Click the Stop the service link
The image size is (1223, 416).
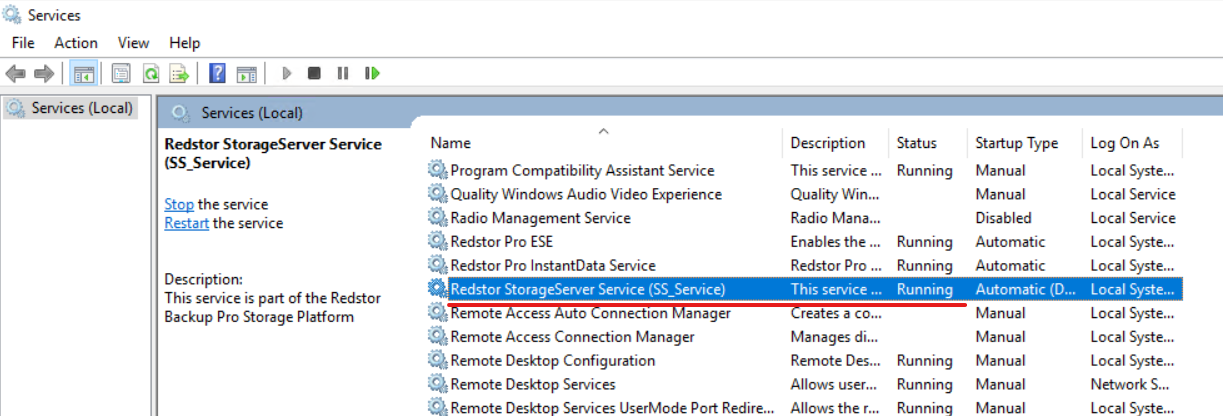pos(179,204)
